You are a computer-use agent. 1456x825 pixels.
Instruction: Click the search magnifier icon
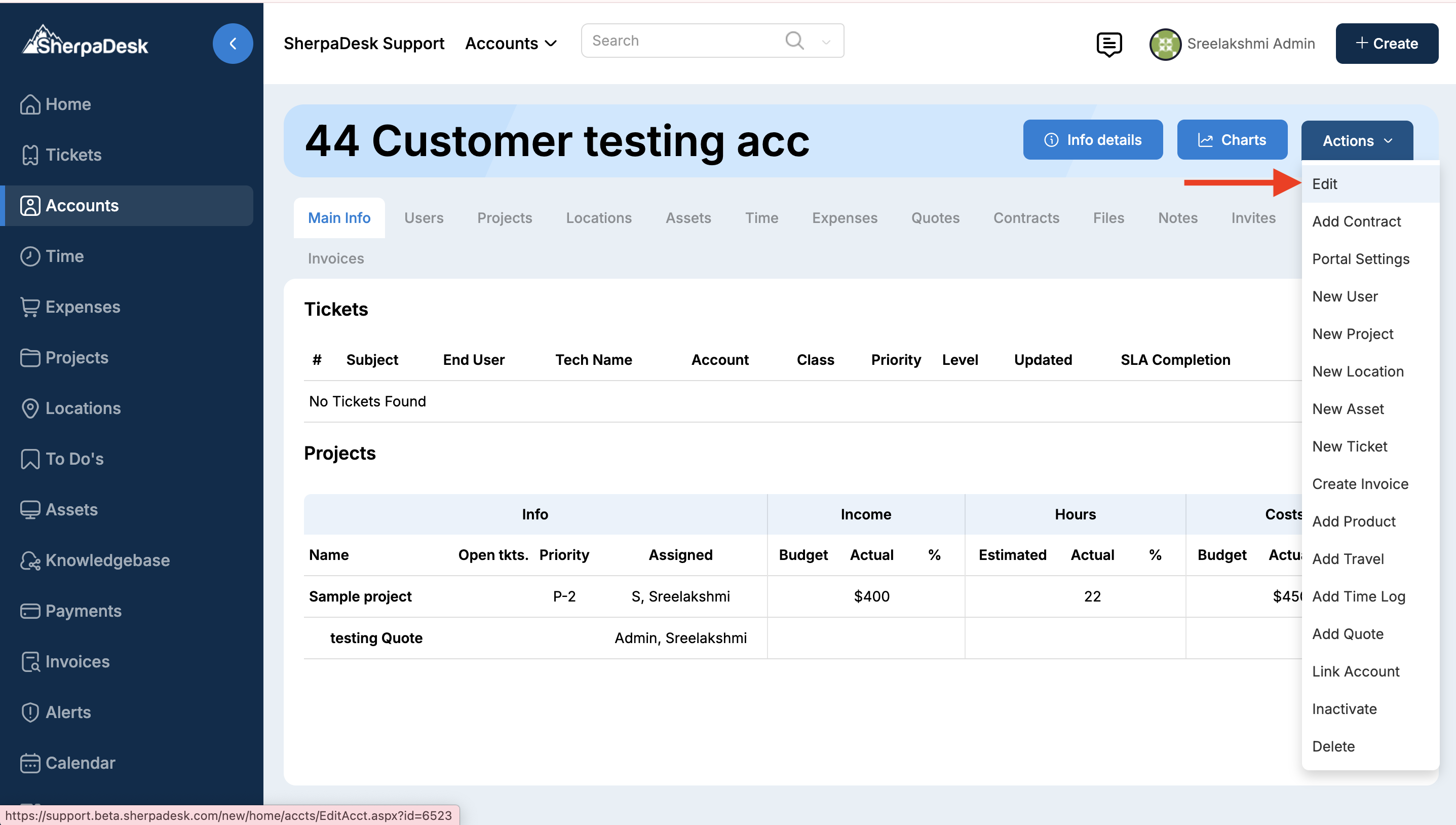(794, 40)
